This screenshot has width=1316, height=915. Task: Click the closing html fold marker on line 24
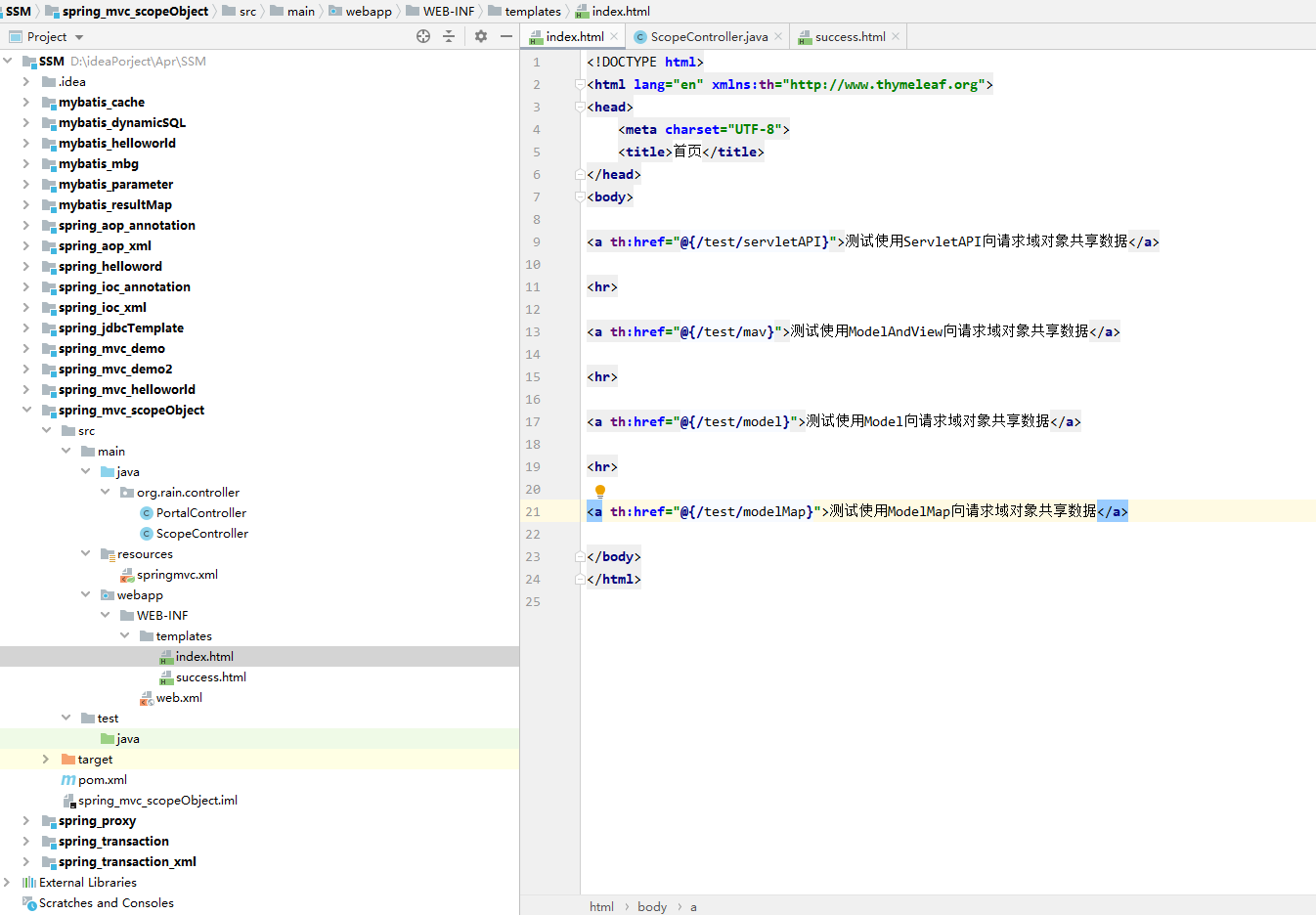[580, 579]
